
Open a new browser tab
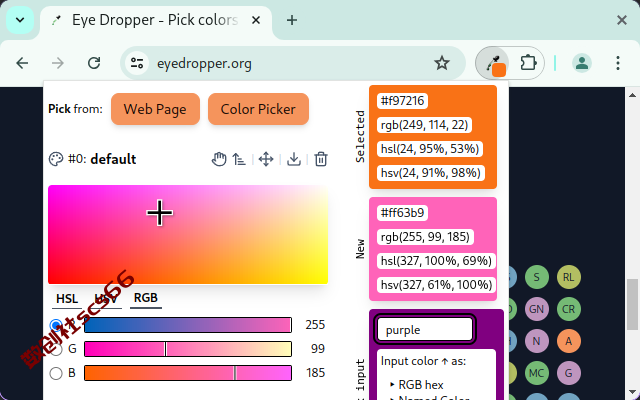click(x=292, y=20)
